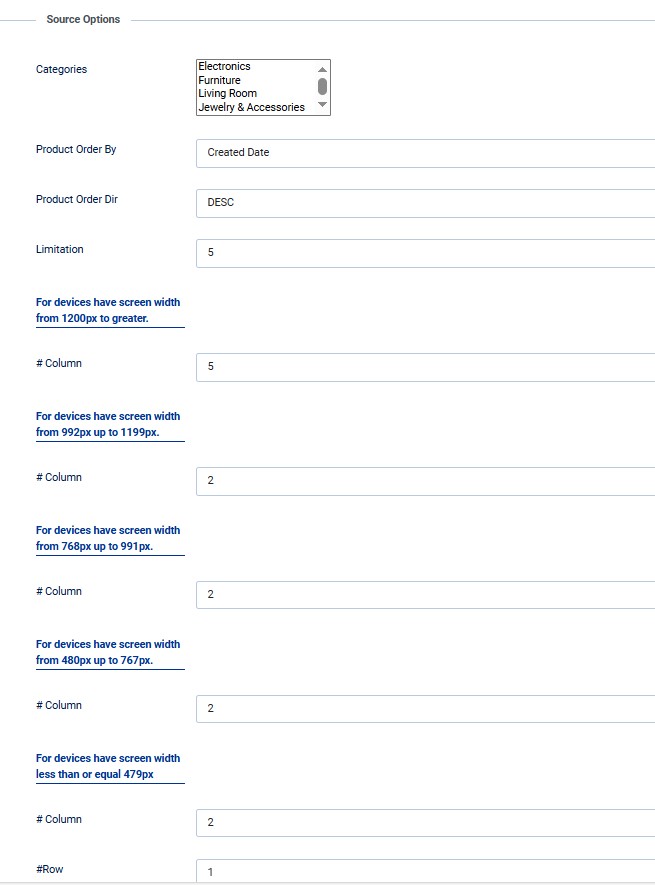This screenshot has width=655, height=885.
Task: Select Electronics in the Categories list
Action: 224,67
